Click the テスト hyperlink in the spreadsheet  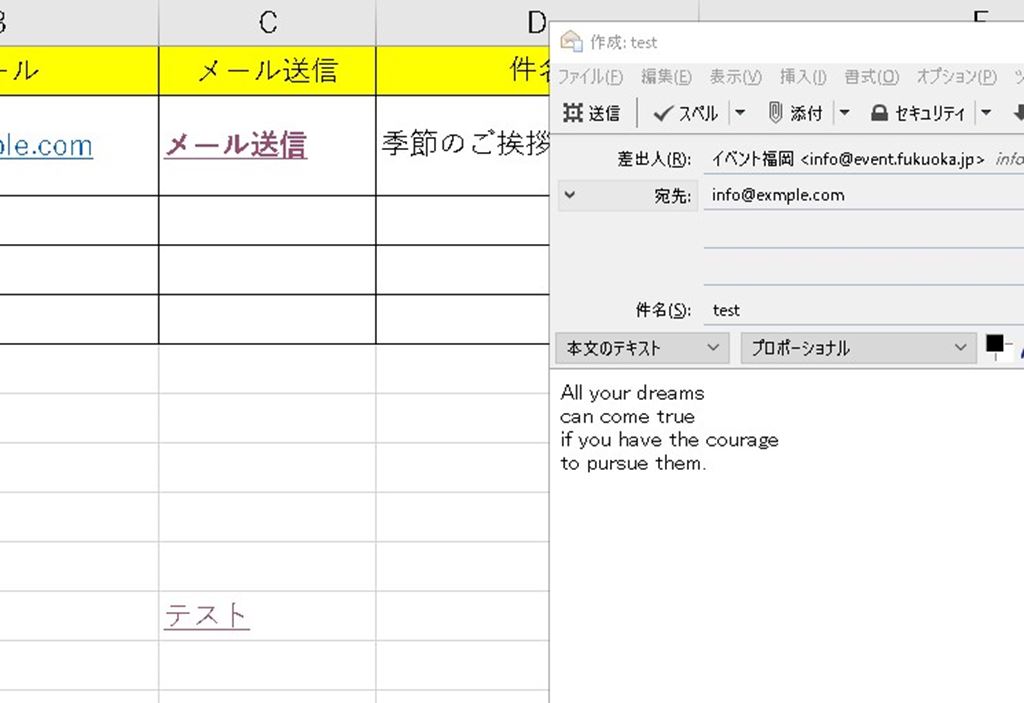pos(207,615)
